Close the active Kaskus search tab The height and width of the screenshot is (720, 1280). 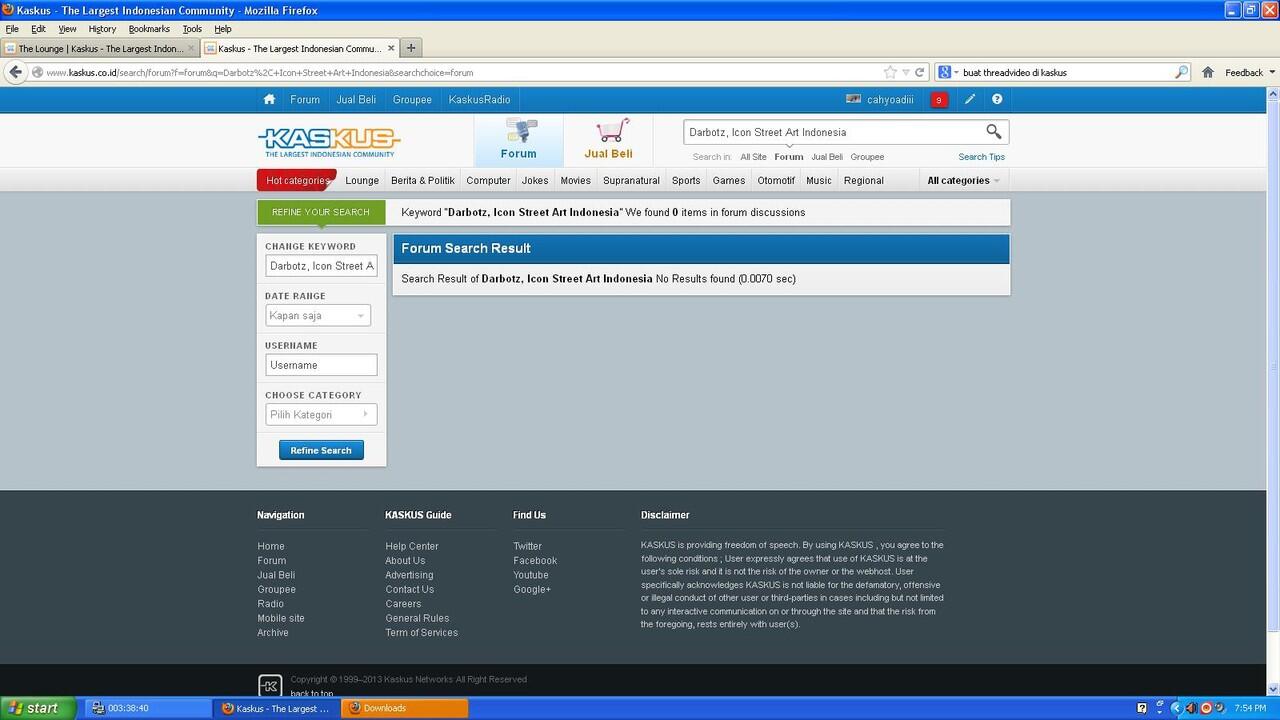pos(391,48)
